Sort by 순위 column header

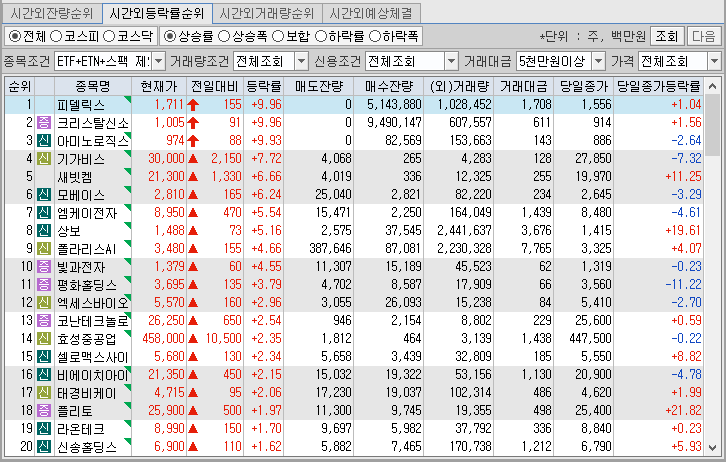tap(20, 86)
